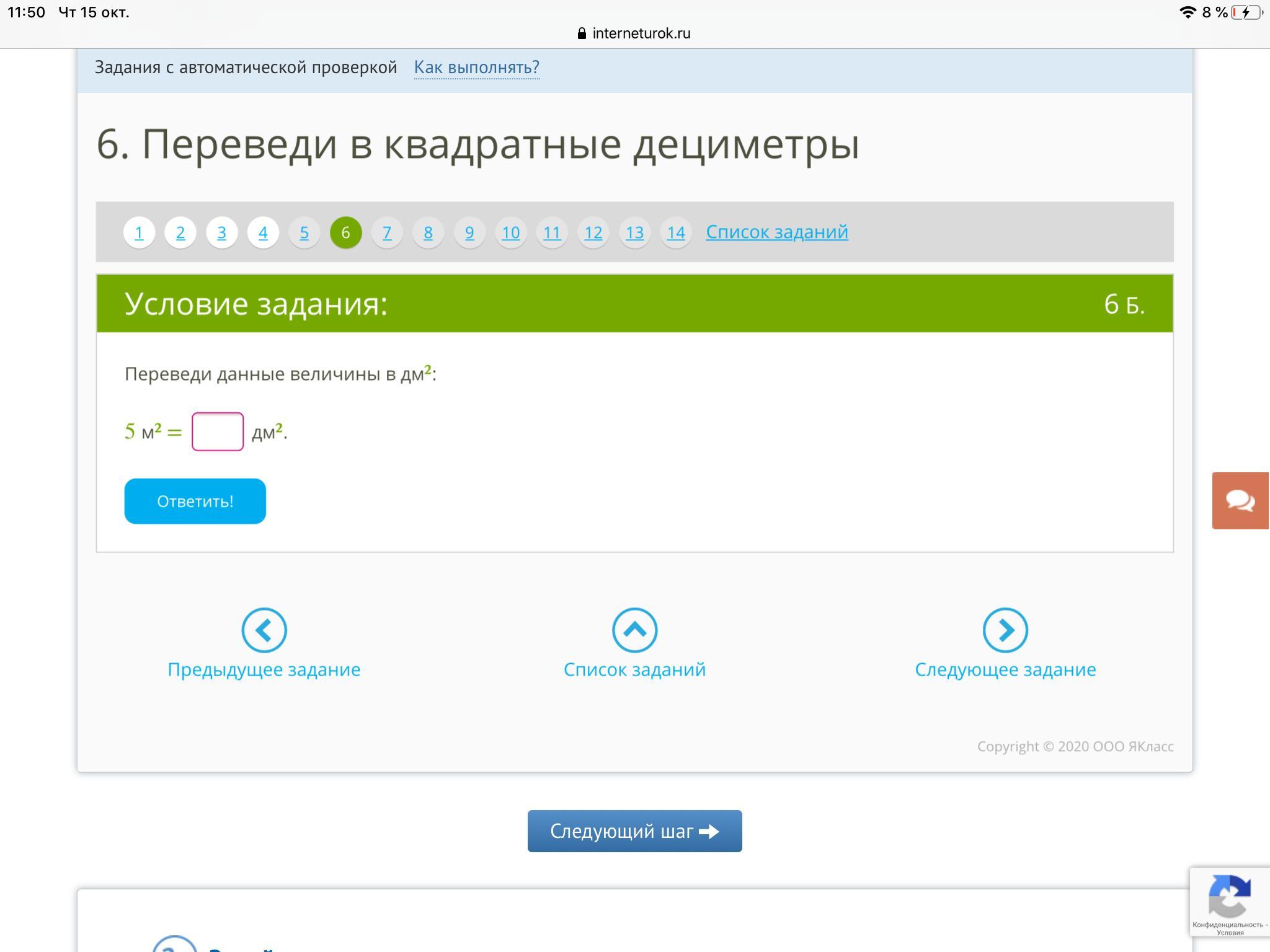
Task: Switch to task number 10
Action: (510, 232)
